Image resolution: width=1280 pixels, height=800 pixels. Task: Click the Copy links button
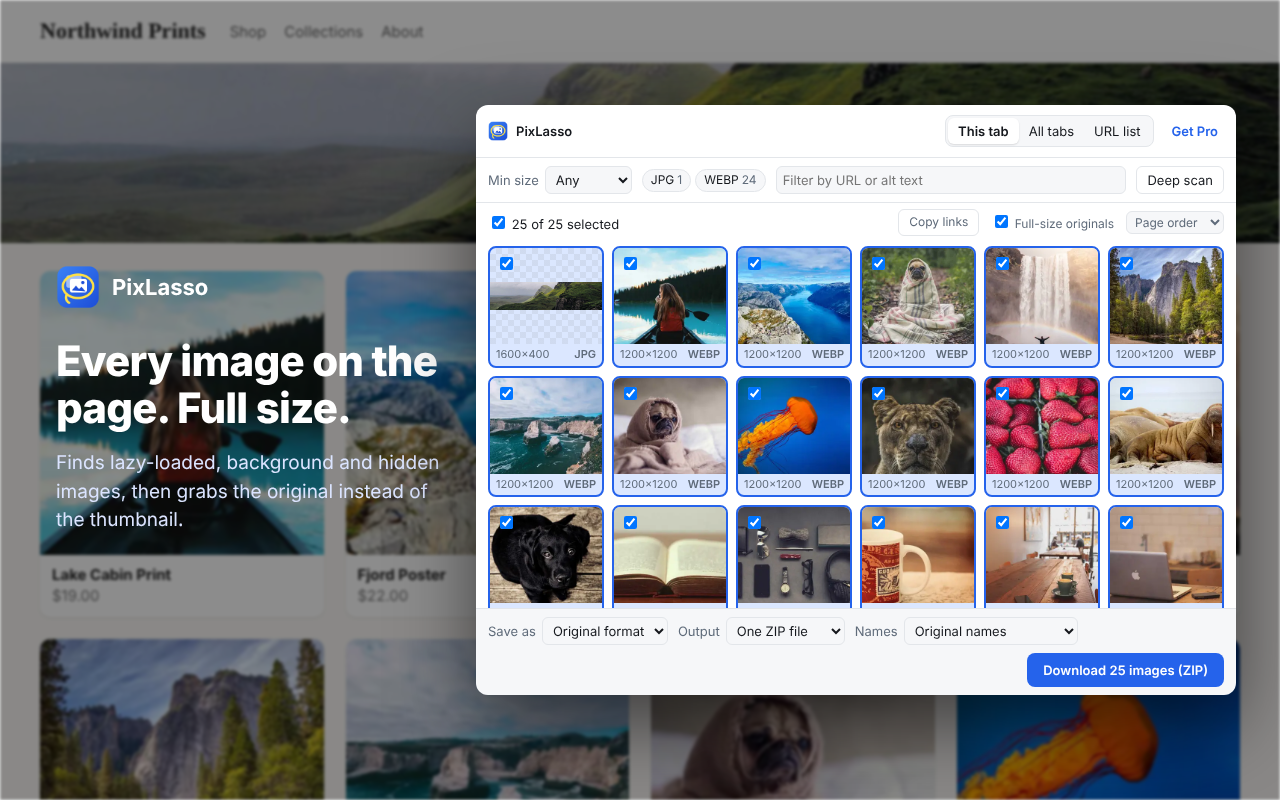[939, 222]
